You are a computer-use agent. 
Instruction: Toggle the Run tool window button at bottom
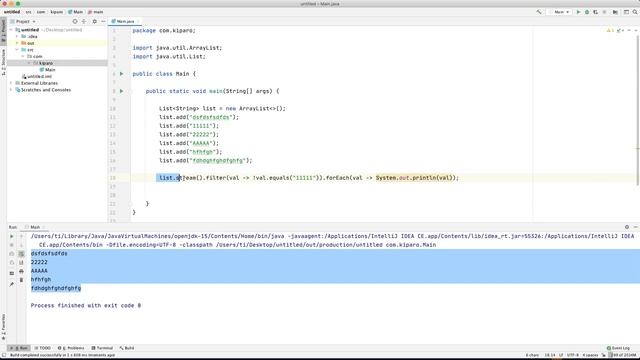pyautogui.click(x=19, y=348)
